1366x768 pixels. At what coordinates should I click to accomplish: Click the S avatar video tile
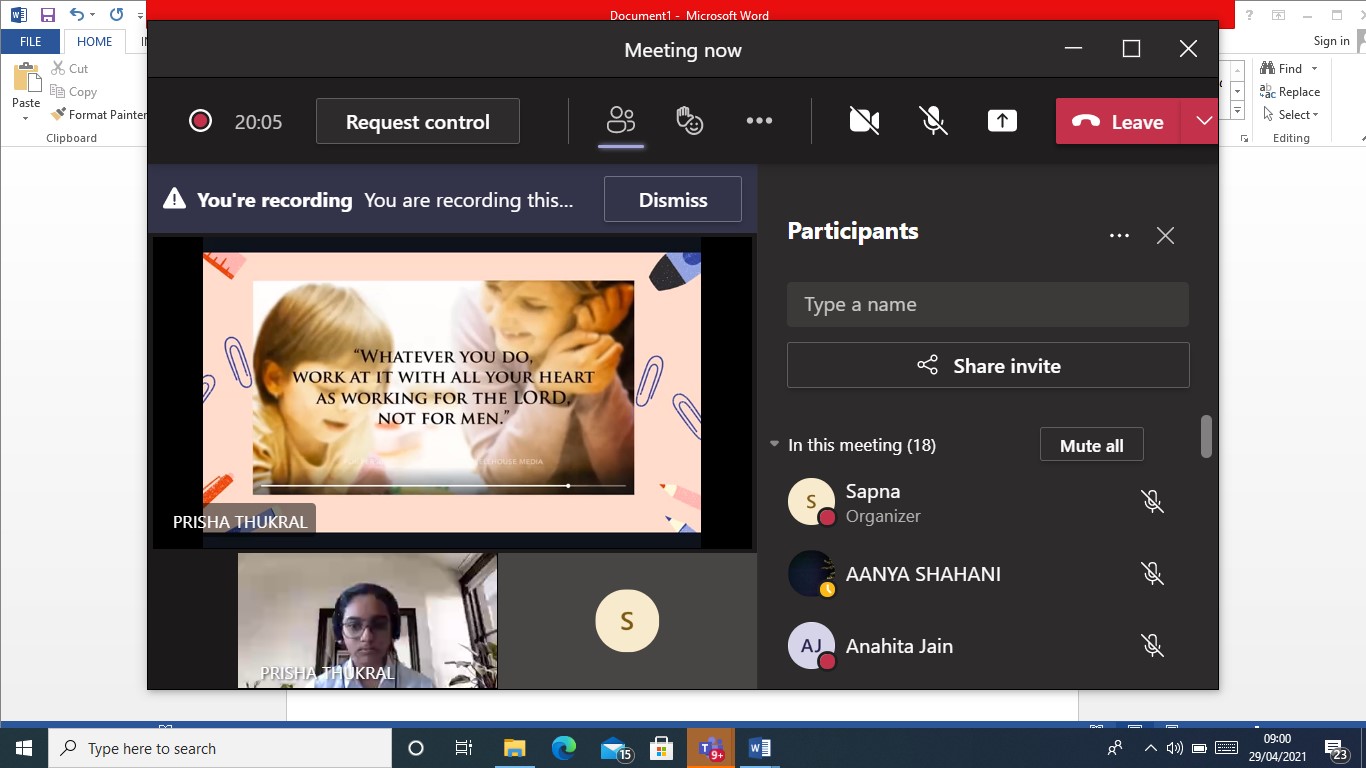coord(627,620)
